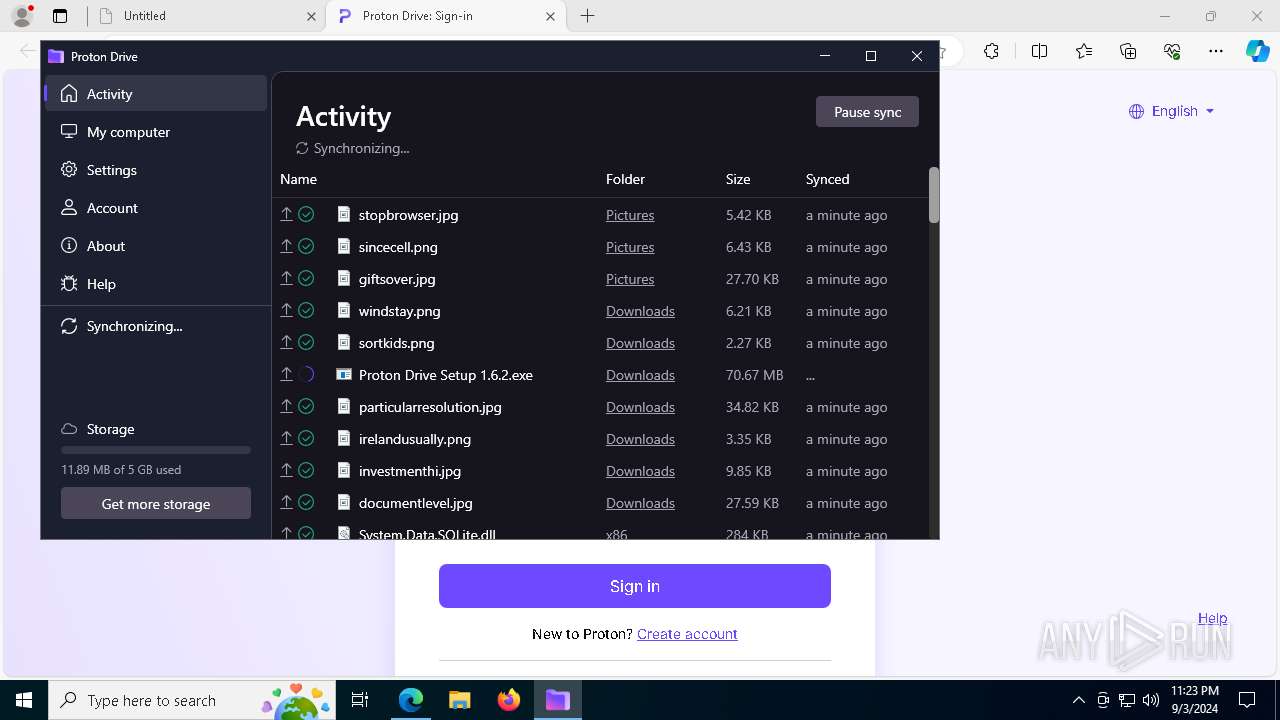Open Pictures folder link for stopbrowser.jpg
The image size is (1280, 720).
[x=630, y=215]
